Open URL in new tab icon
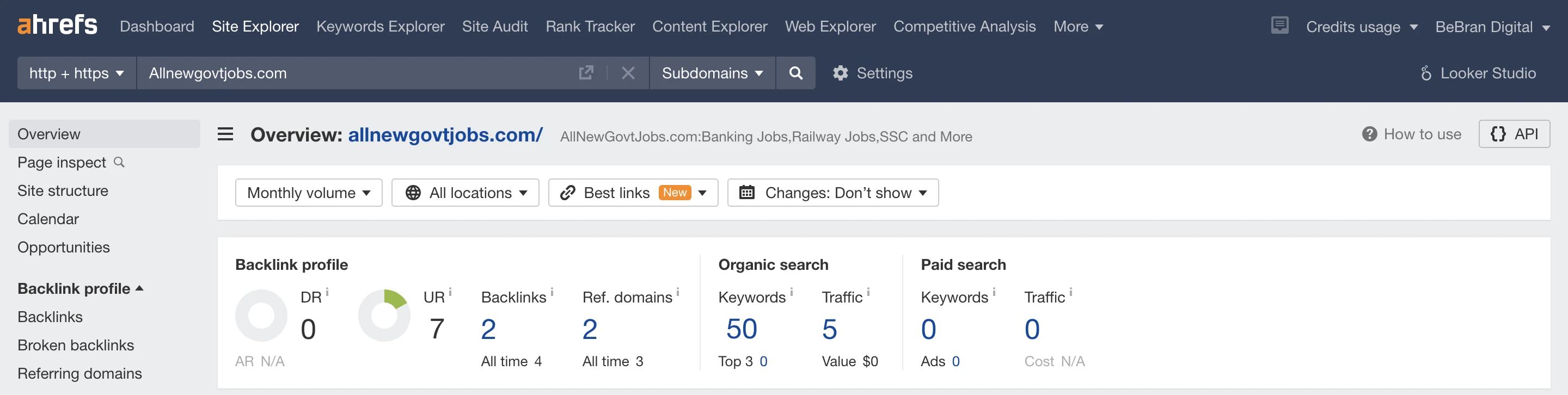Viewport: 1568px width, 395px height. coord(586,73)
